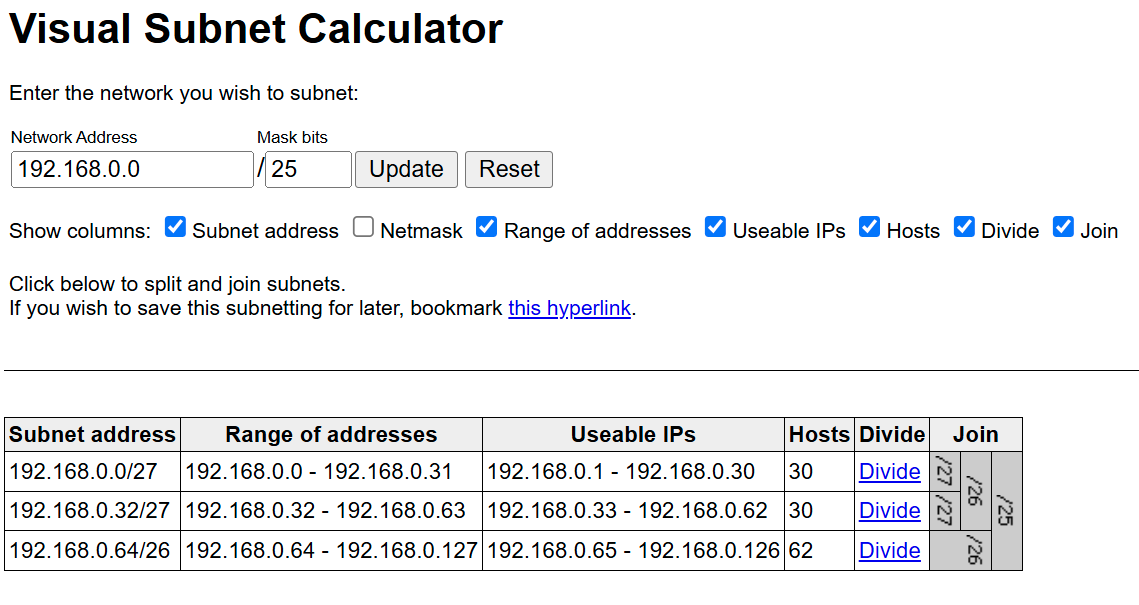Hide the Divide column via its checkbox

point(964,227)
